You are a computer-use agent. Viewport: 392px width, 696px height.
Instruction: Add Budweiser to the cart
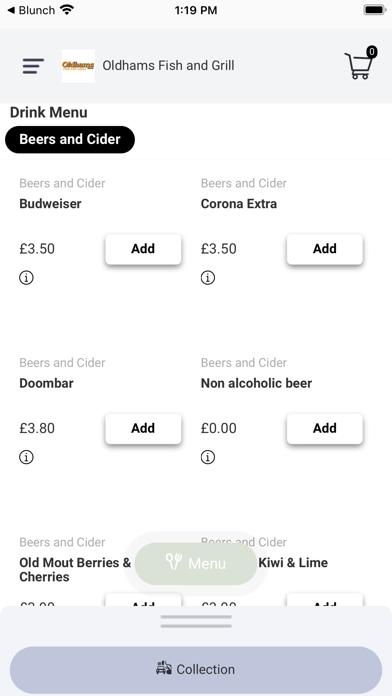pyautogui.click(x=143, y=249)
